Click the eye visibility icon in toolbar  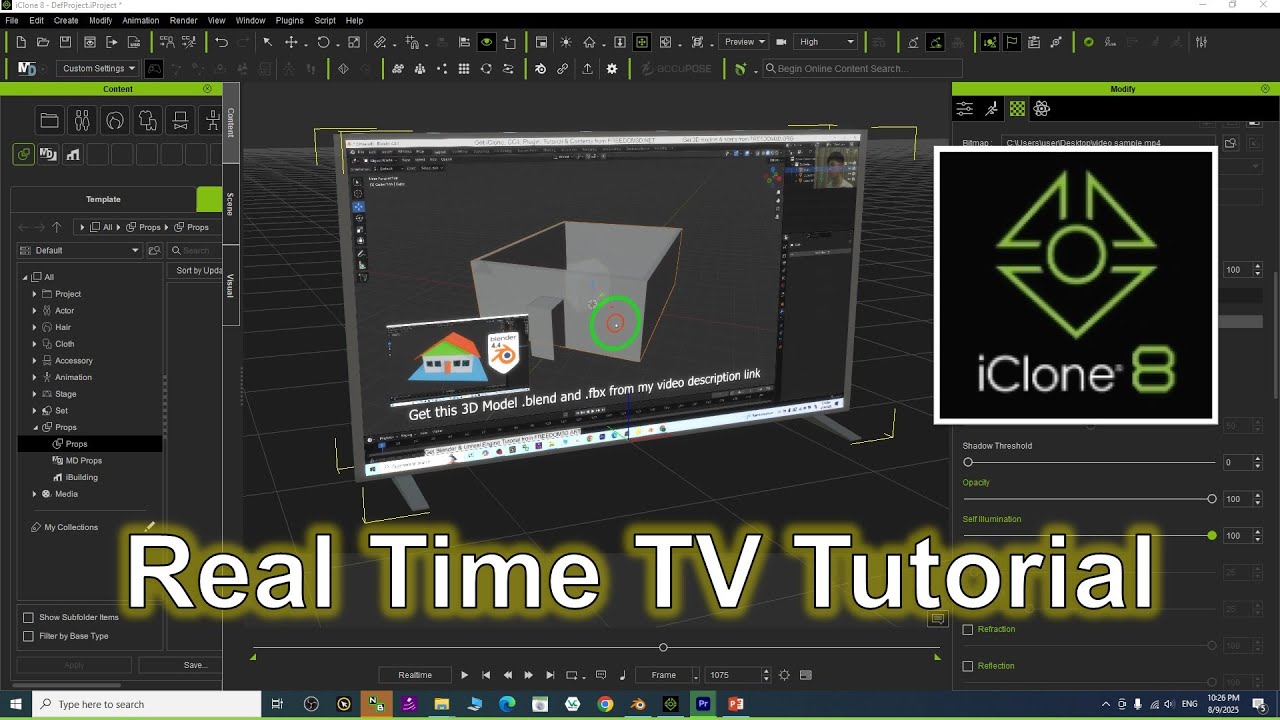coord(487,42)
